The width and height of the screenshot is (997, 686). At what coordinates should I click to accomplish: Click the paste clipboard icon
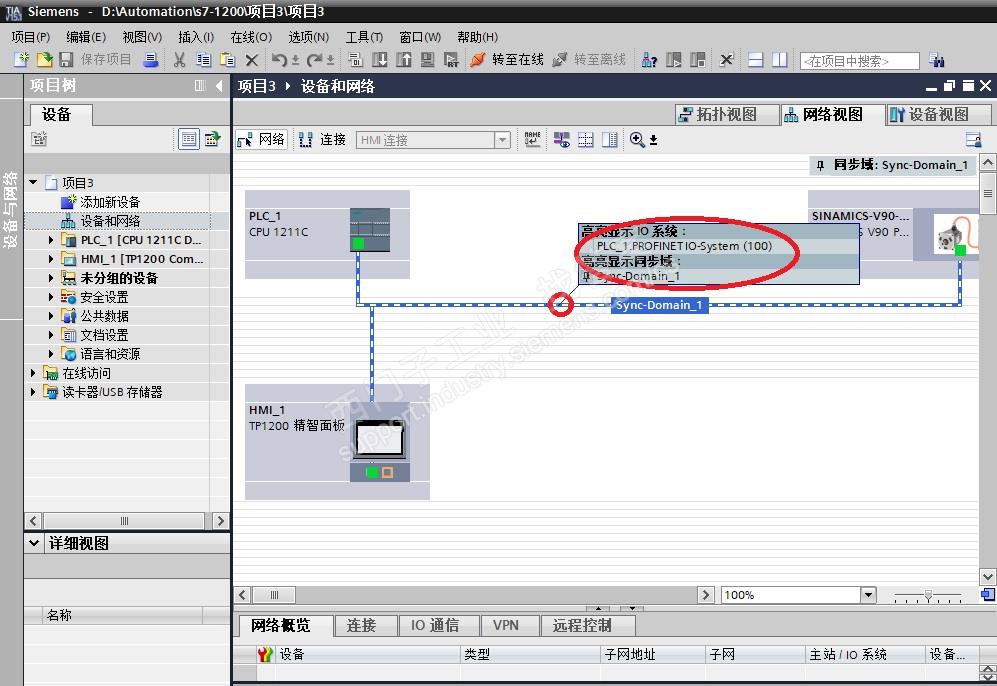[x=228, y=60]
